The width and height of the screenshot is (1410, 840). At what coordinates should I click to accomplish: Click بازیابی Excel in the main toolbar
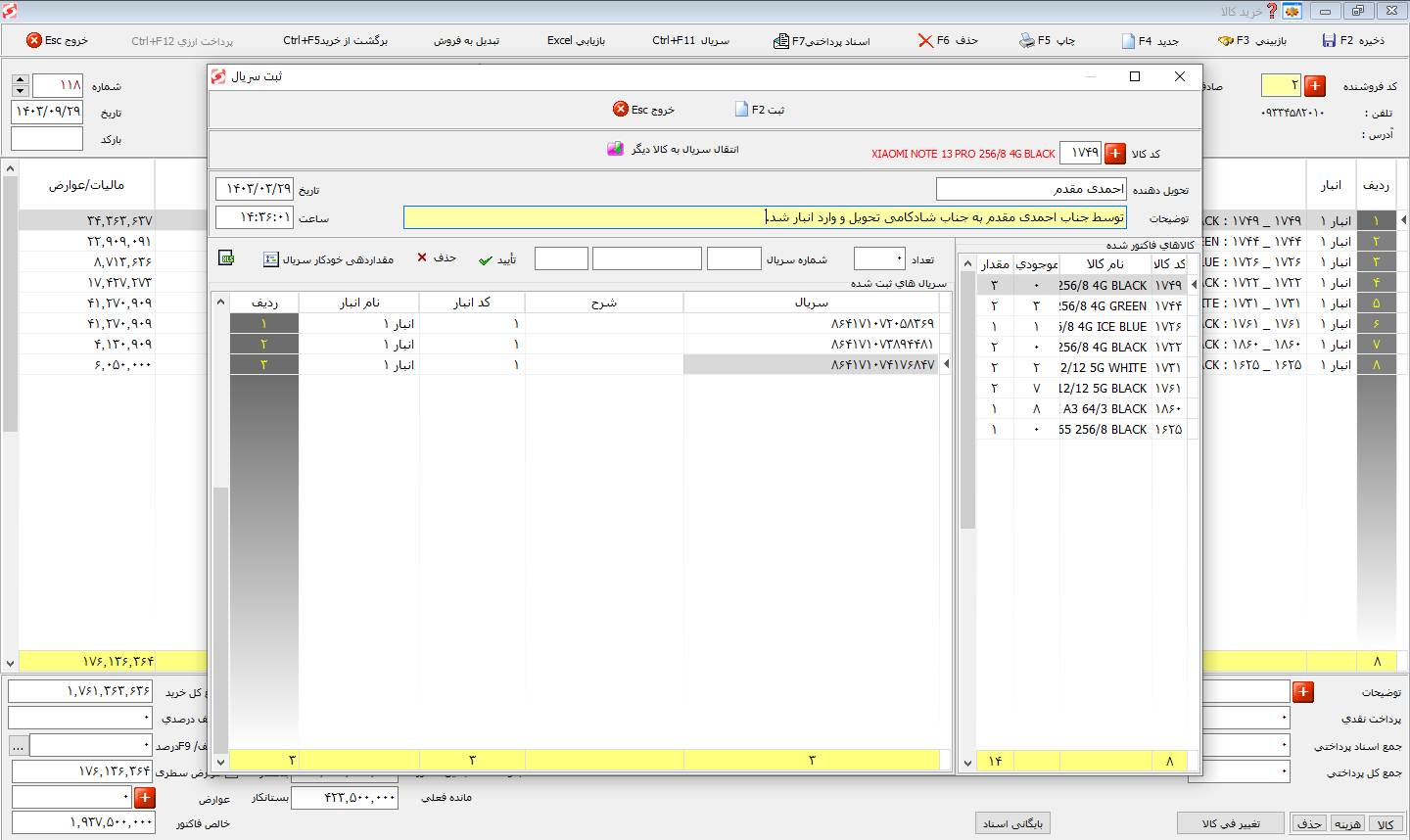pos(576,40)
